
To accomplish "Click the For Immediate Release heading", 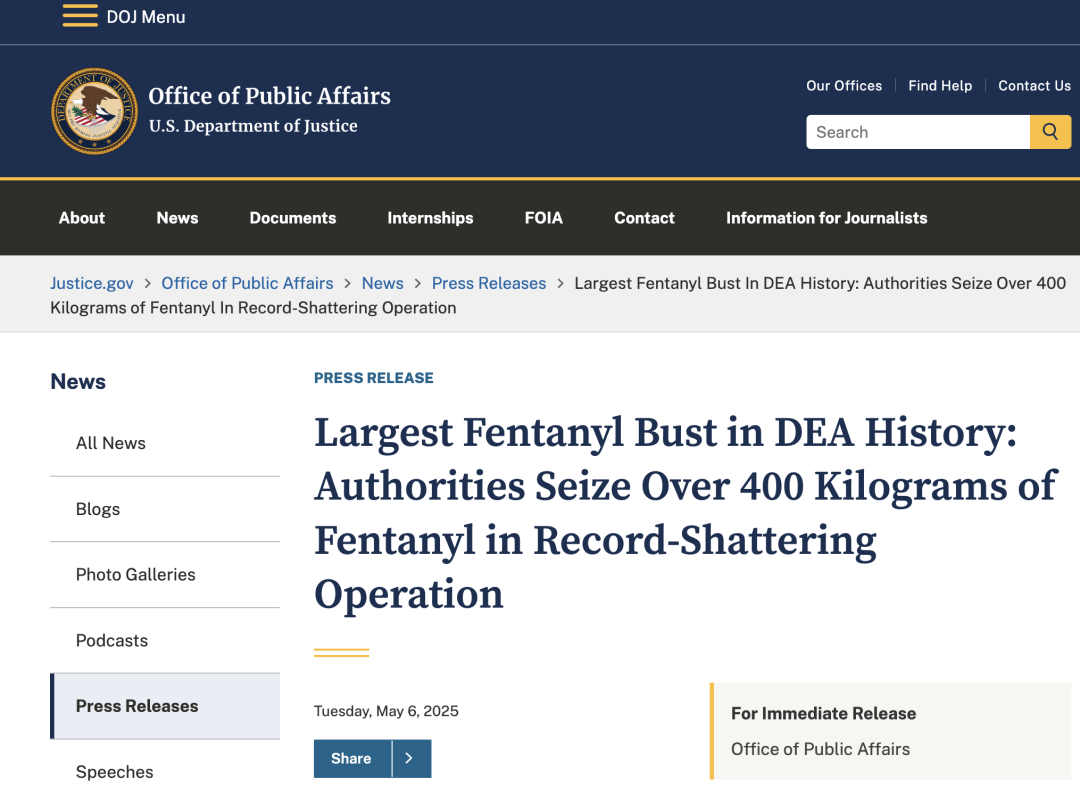I will tap(823, 713).
